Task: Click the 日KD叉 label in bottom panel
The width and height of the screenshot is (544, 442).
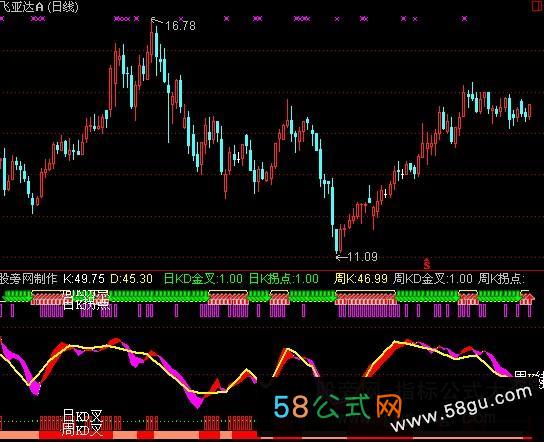Action: 83,415
